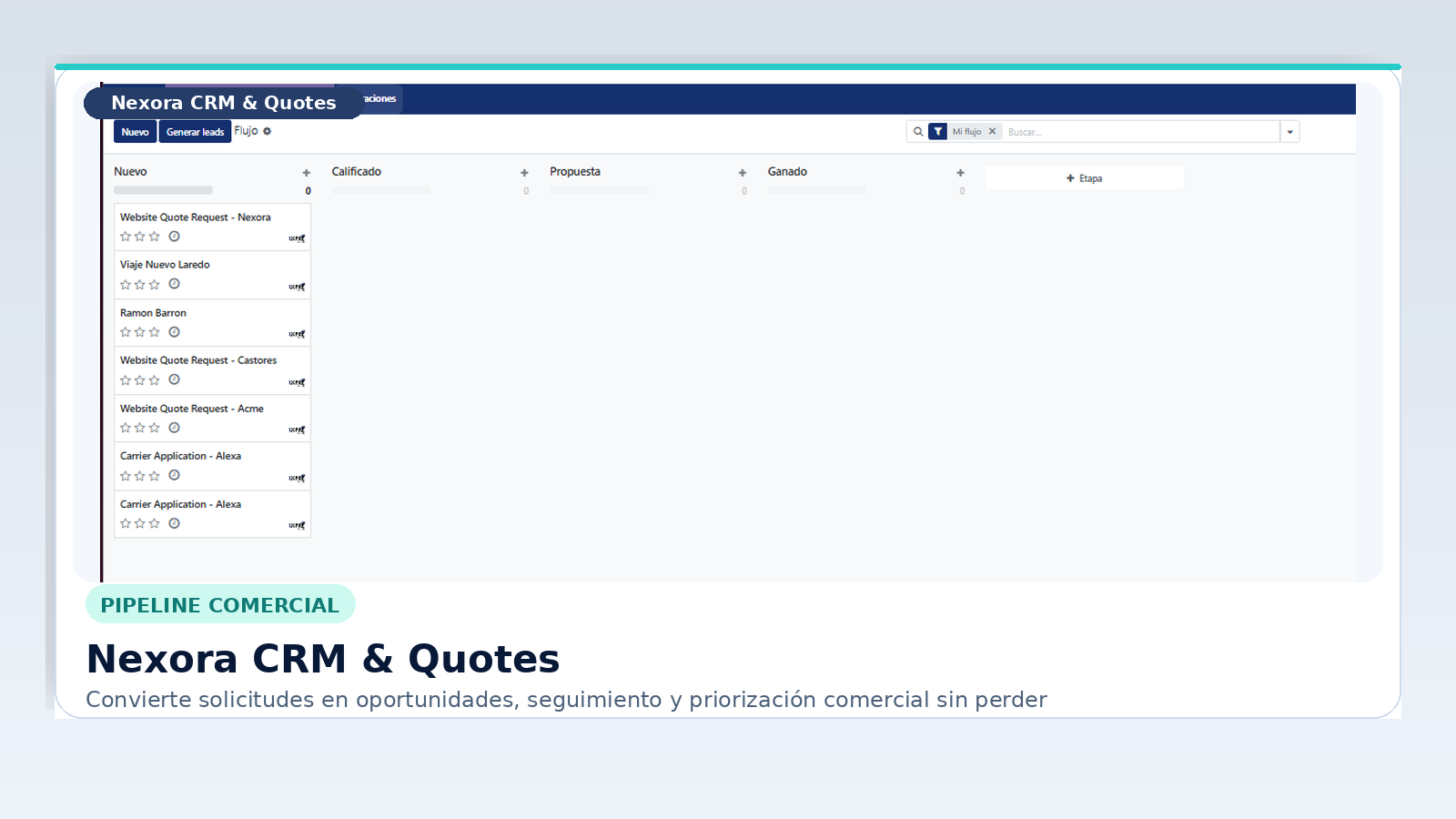The height and width of the screenshot is (819, 1456).
Task: Click salesperson avatar on Website Quote Request - Nexora
Action: click(297, 238)
